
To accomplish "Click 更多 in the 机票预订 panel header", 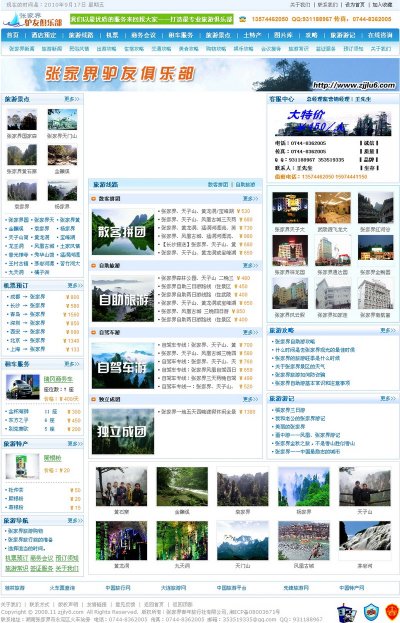I will 75,285.
